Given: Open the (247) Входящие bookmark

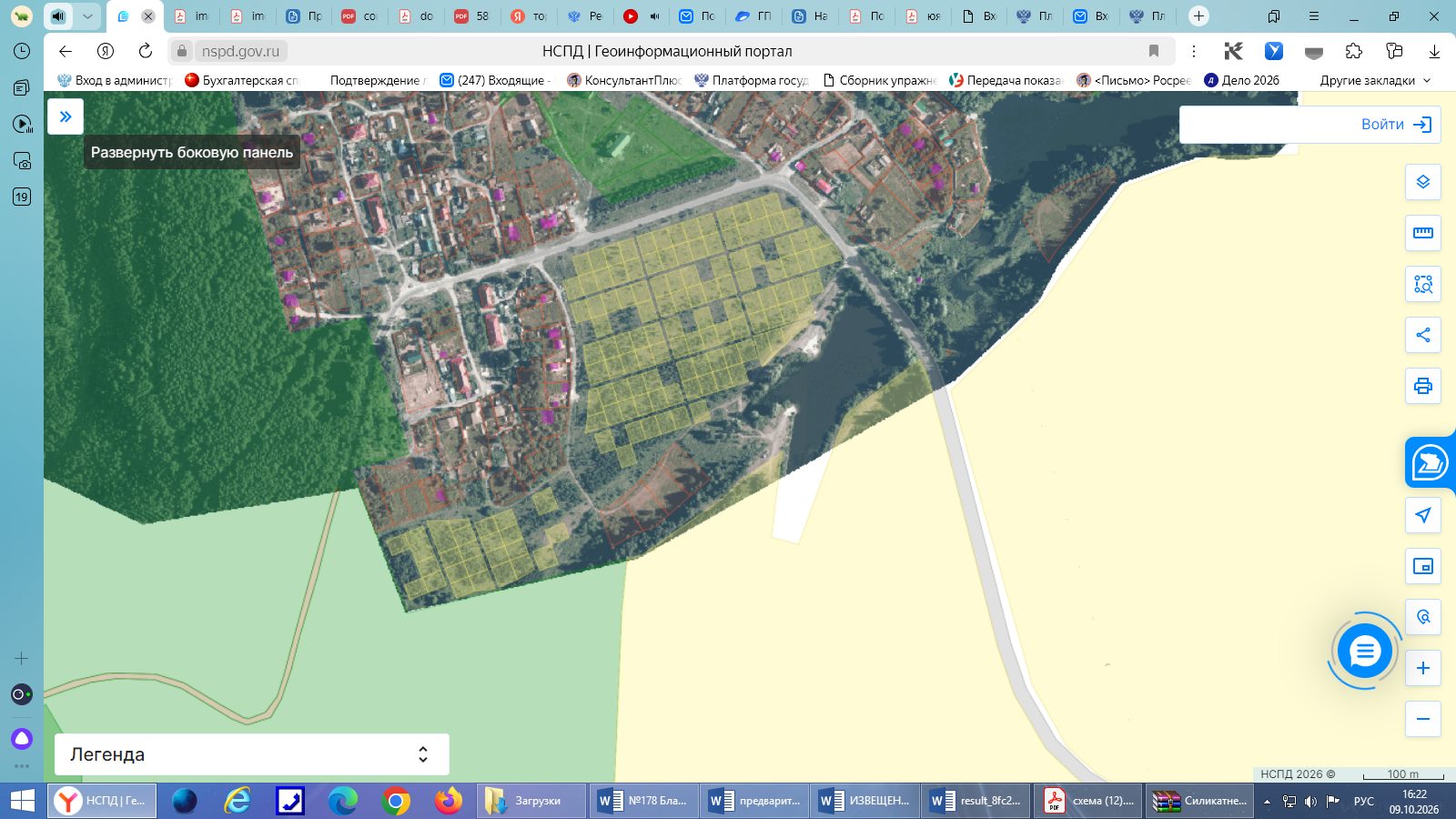Looking at the screenshot, I should click(496, 80).
